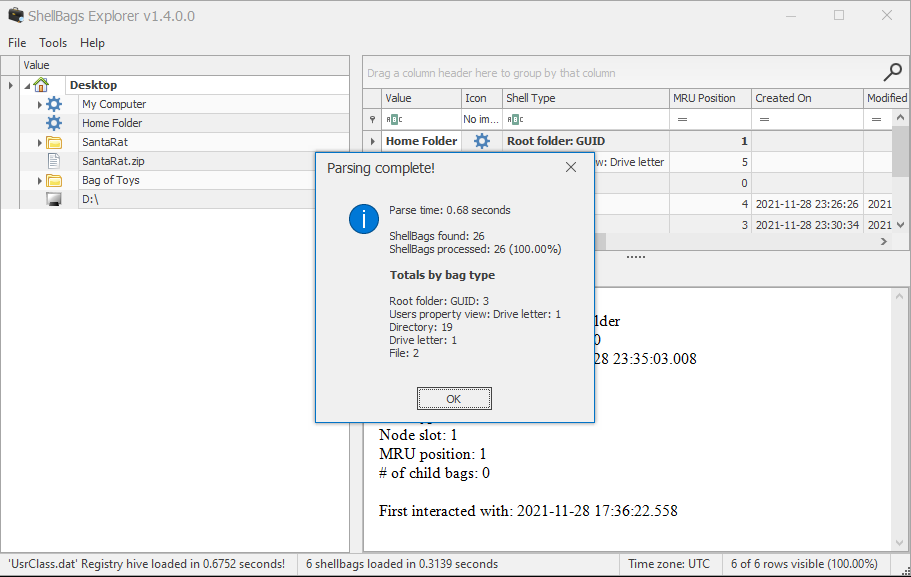The width and height of the screenshot is (911, 577).
Task: Click the filter icon in the grid filter row
Action: 372,119
